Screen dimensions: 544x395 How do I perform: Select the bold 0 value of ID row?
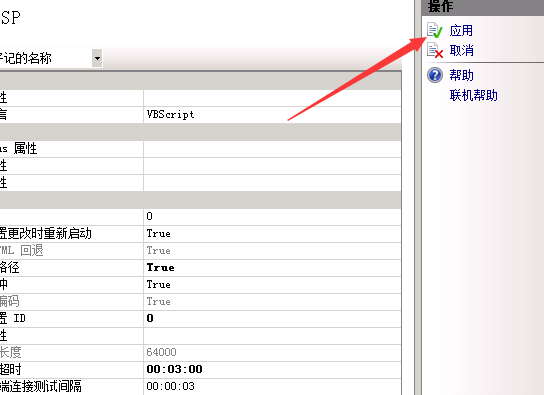click(x=150, y=318)
